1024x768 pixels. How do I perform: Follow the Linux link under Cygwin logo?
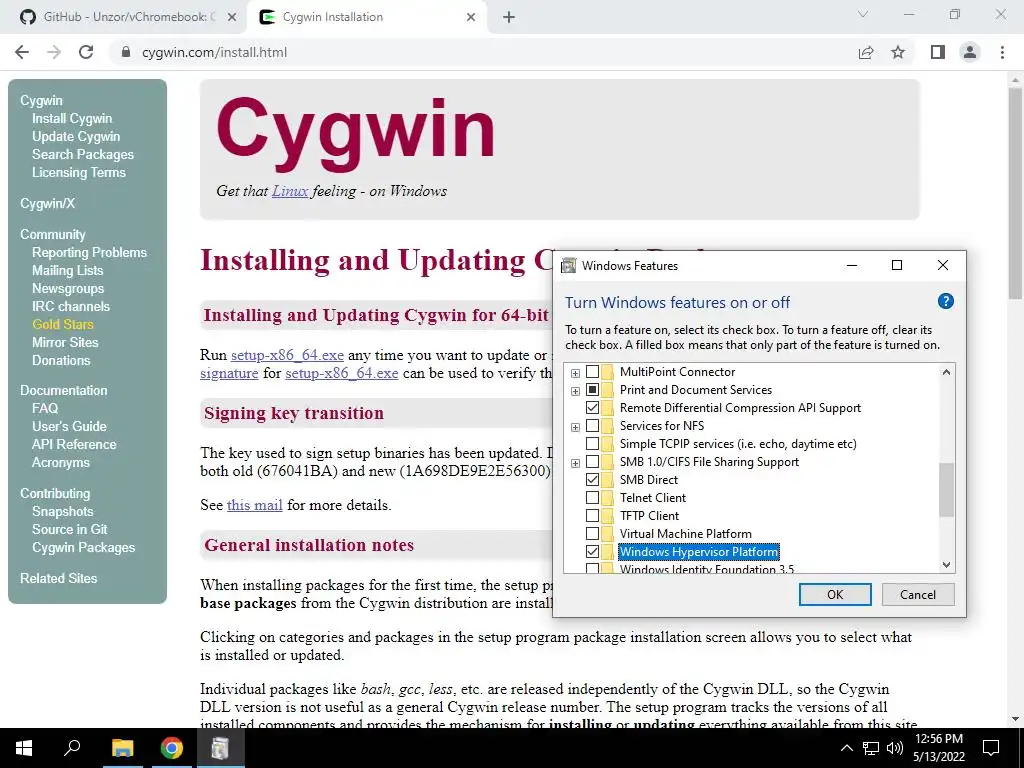(x=290, y=191)
